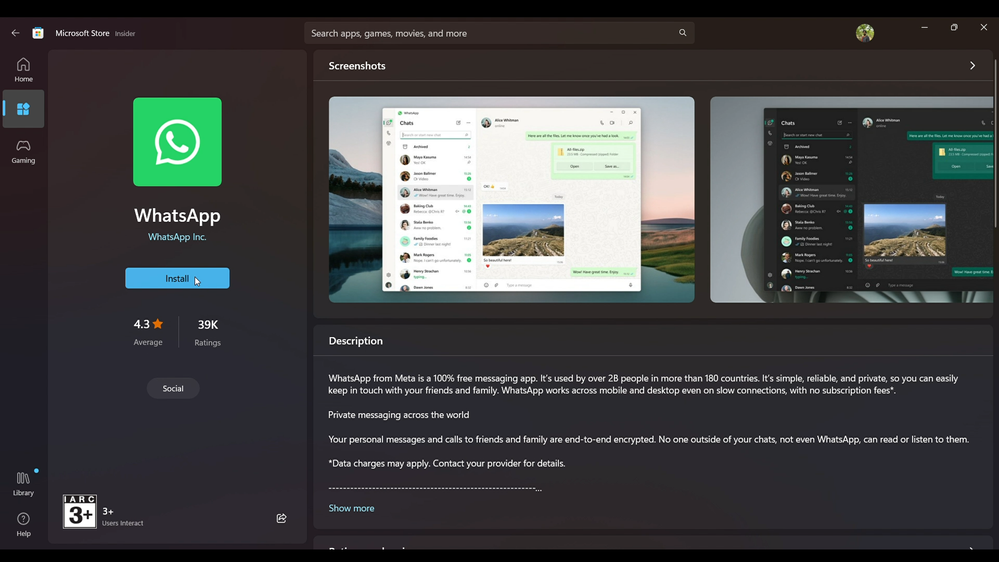999x562 pixels.
Task: Minimize the Microsoft Store window
Action: (924, 27)
